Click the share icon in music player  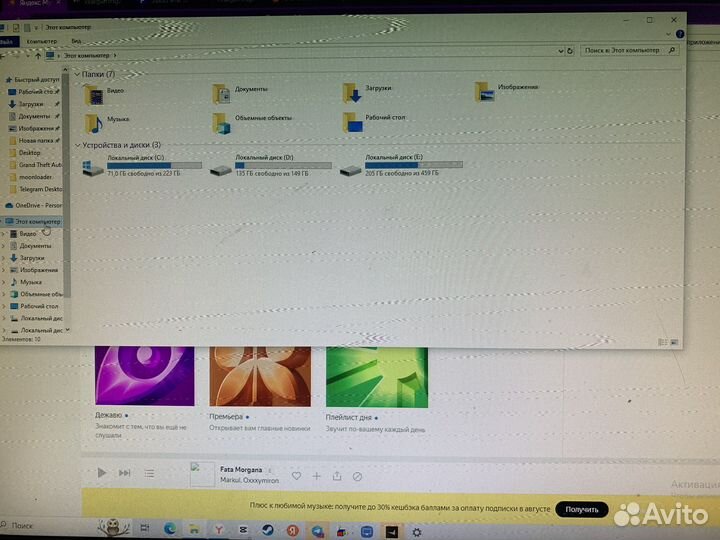[337, 476]
